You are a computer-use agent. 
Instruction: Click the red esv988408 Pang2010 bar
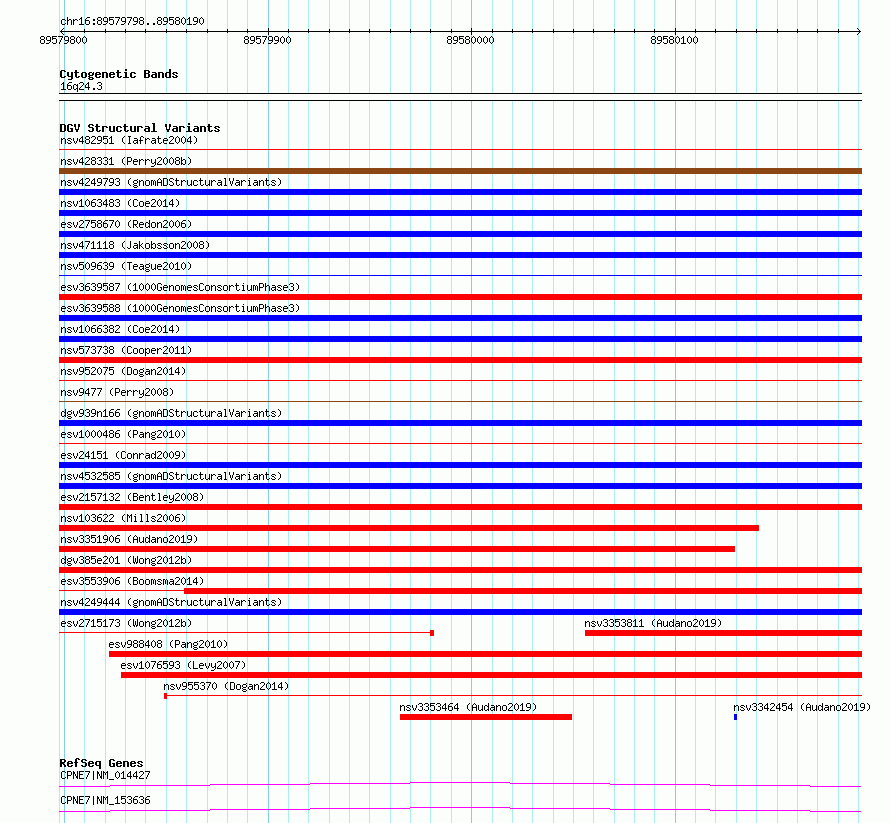(x=485, y=654)
